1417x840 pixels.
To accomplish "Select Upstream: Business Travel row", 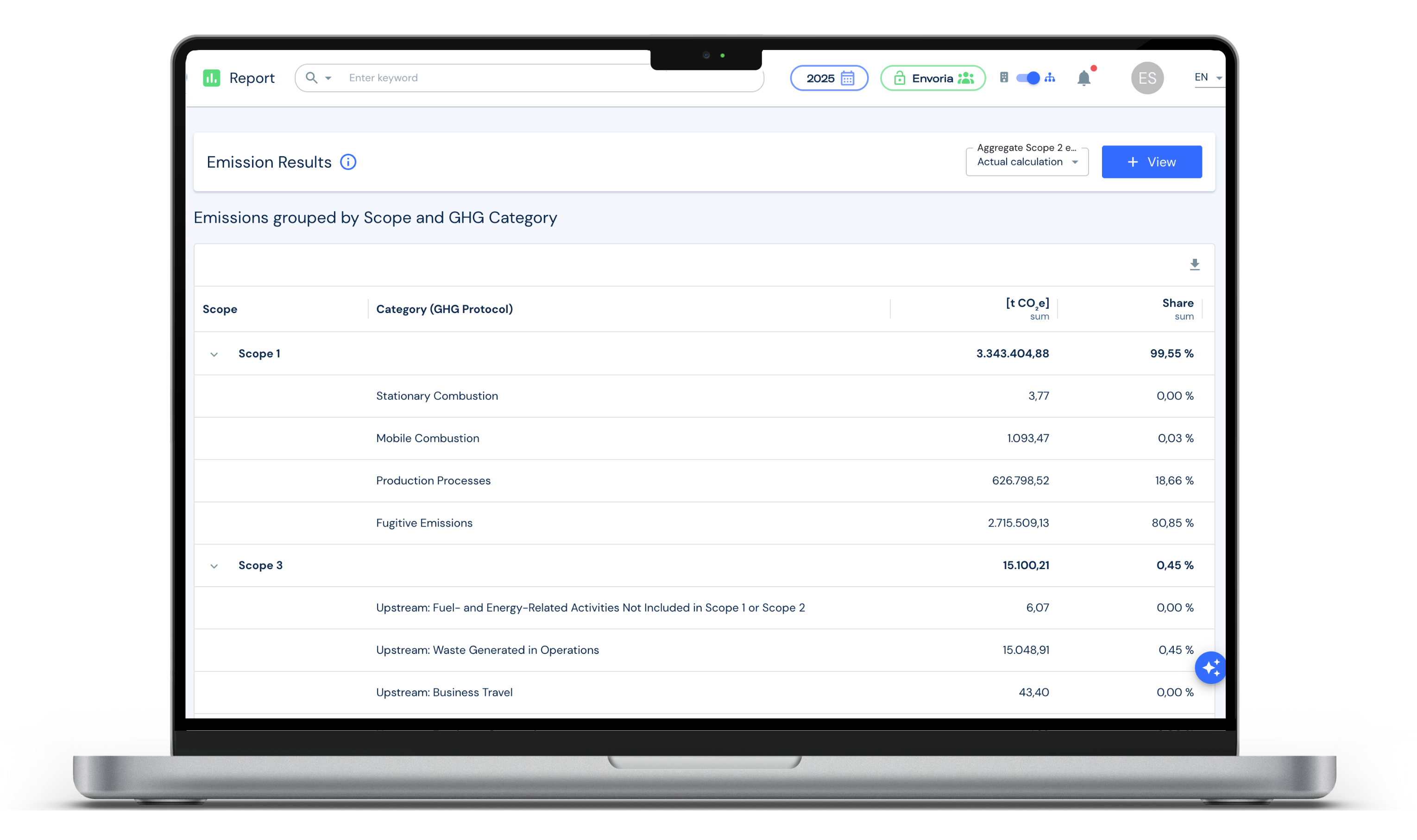I will coord(704,693).
